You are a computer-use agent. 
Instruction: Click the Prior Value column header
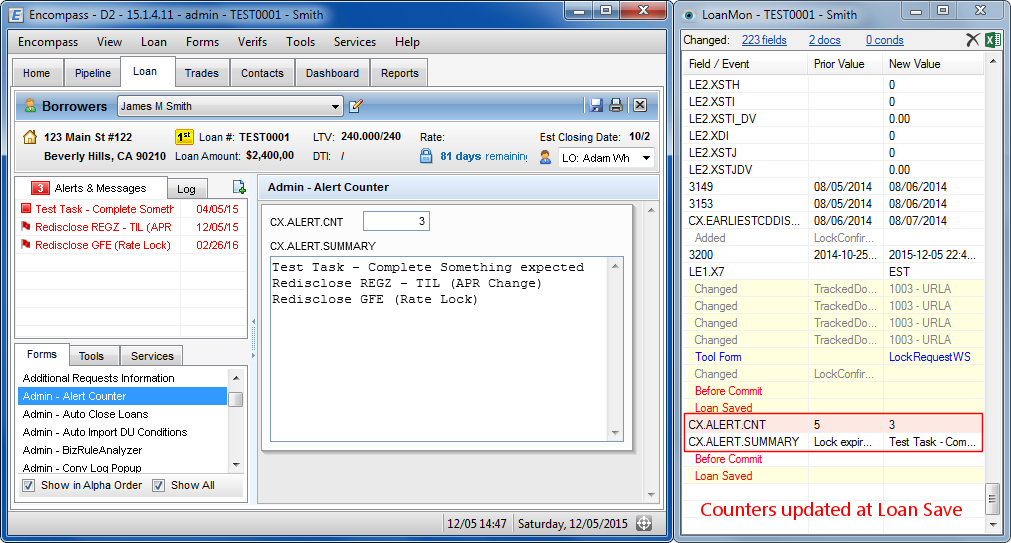(845, 64)
